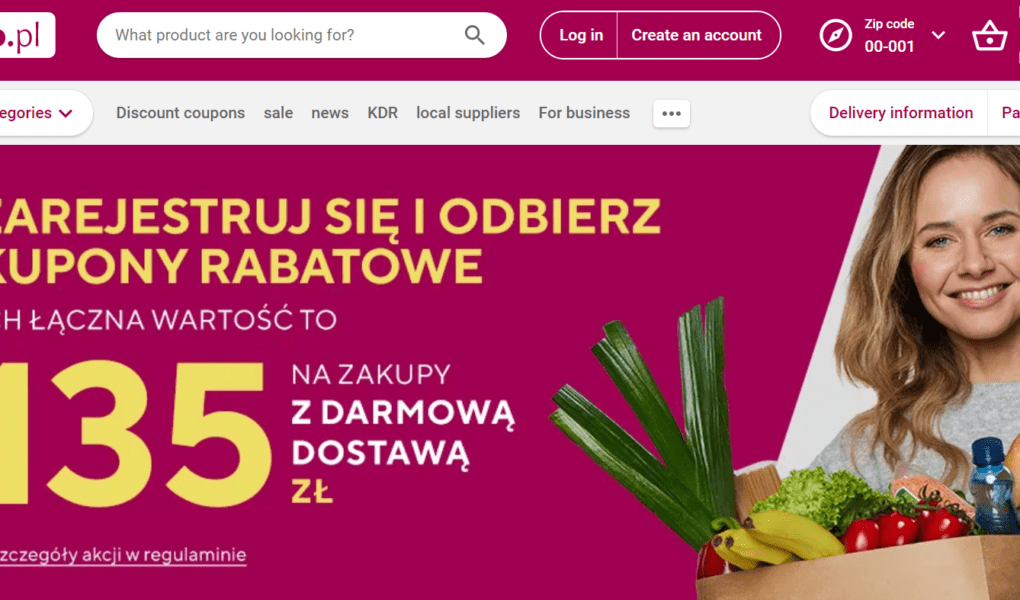Select the KDR menu item

coord(382,113)
